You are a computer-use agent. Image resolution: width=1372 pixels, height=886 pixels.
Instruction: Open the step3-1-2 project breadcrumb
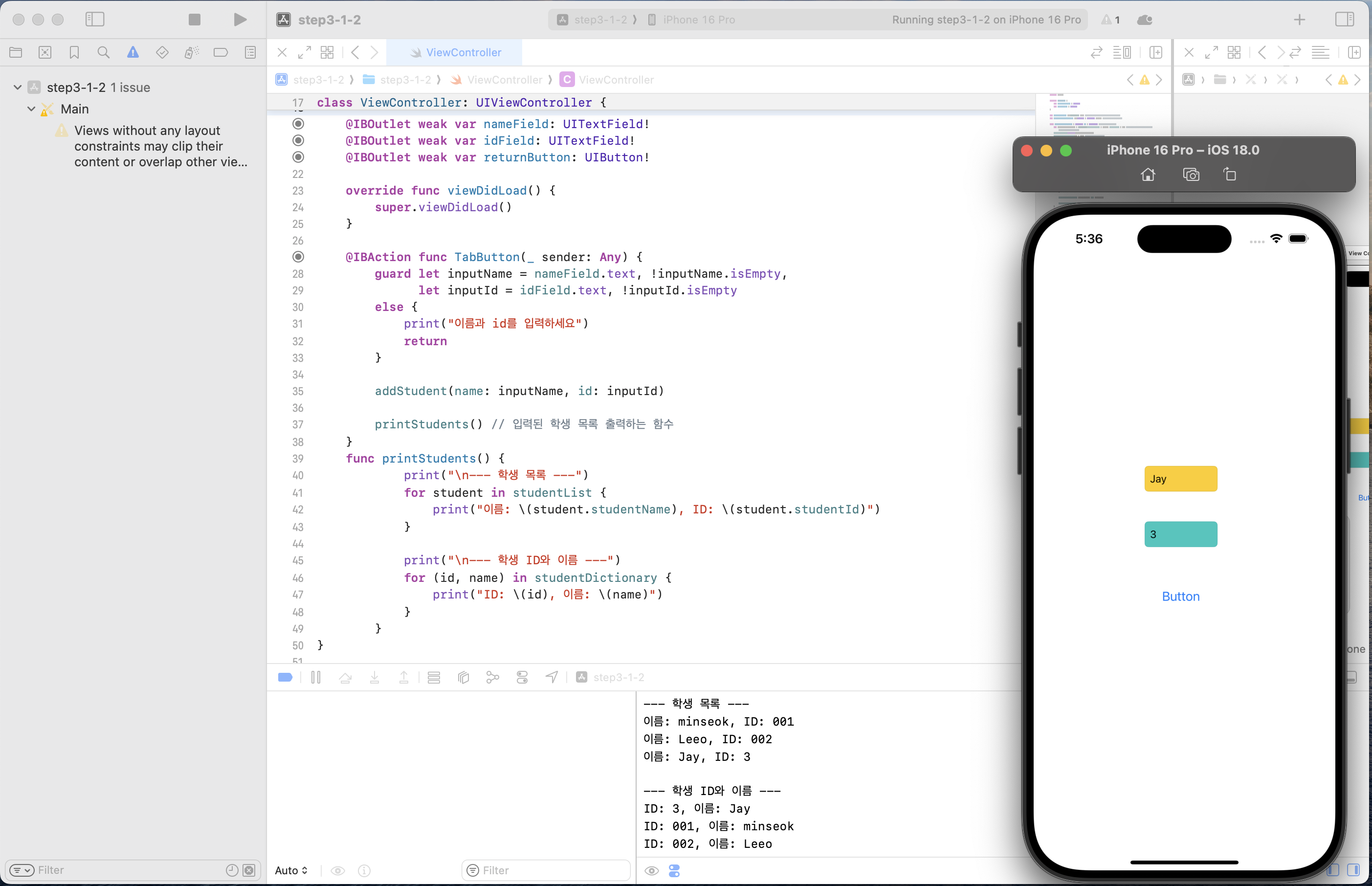coord(310,79)
